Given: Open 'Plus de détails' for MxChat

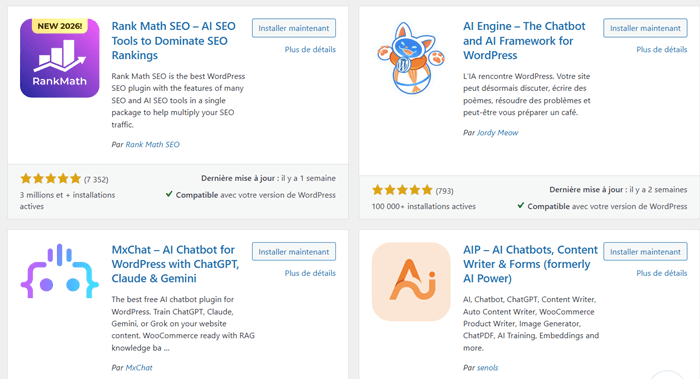Looking at the screenshot, I should click(310, 273).
